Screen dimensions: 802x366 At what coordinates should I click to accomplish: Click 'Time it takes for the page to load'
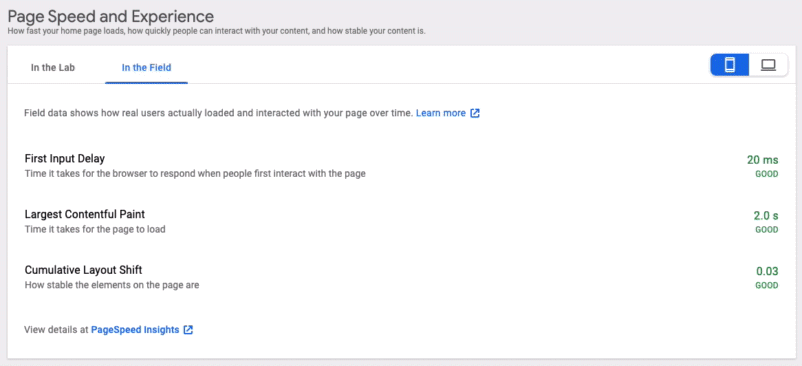[95, 229]
